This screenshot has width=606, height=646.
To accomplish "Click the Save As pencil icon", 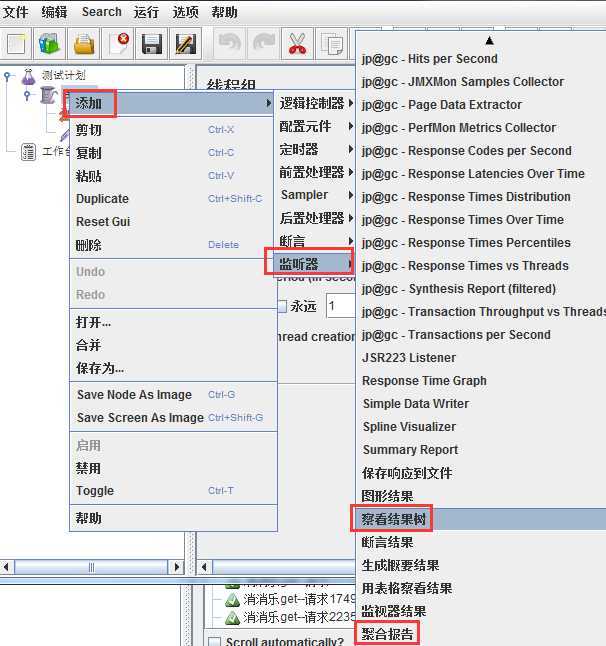I will (x=186, y=44).
